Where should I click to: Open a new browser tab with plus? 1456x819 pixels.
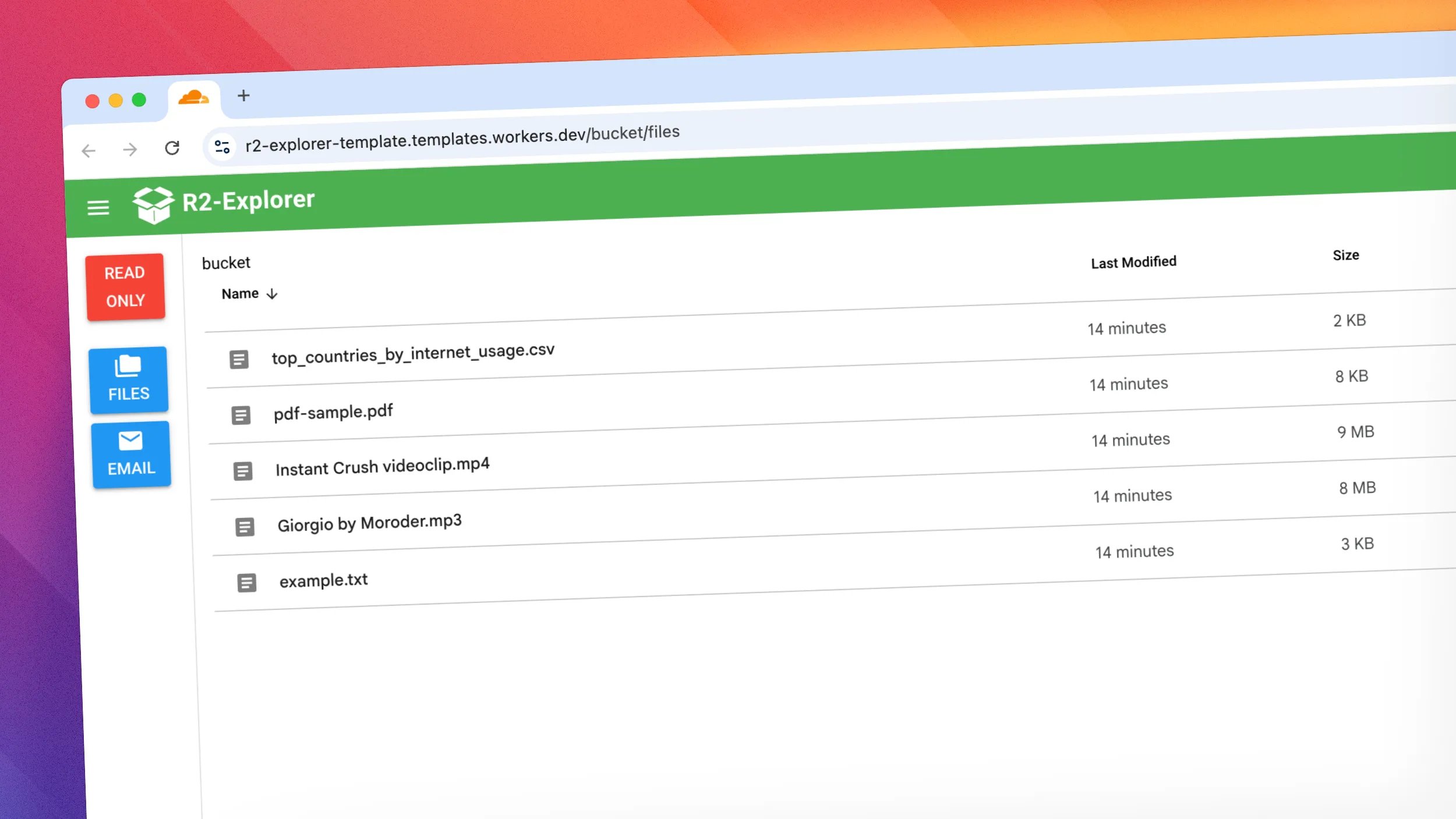pos(243,95)
